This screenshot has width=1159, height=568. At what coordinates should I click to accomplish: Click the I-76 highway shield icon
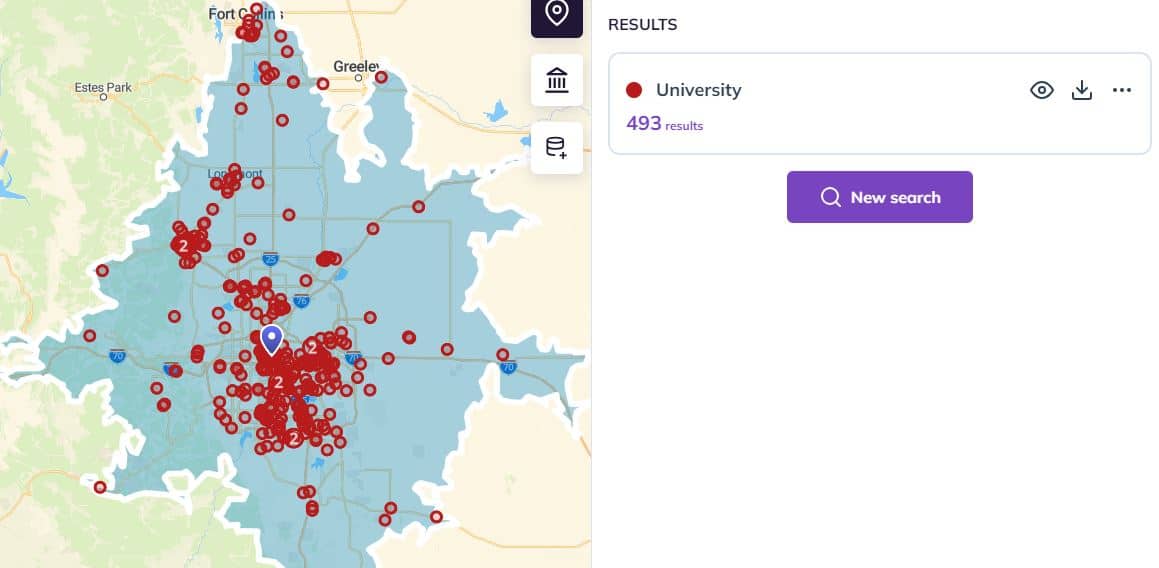click(x=301, y=300)
